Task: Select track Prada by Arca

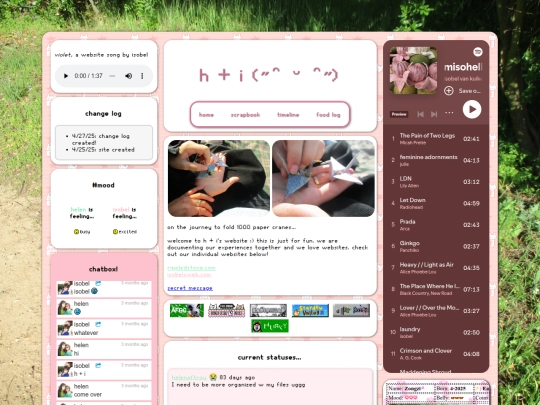Action: [x=436, y=225]
